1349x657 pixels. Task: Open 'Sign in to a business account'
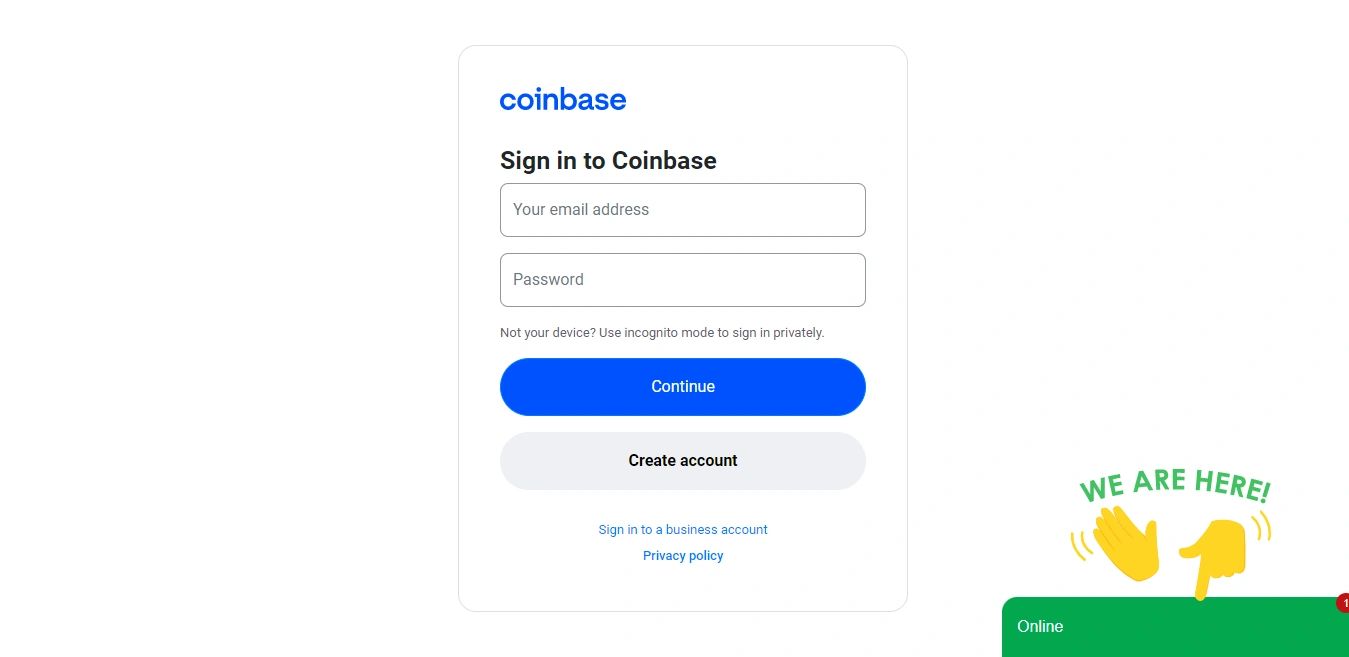click(x=683, y=529)
